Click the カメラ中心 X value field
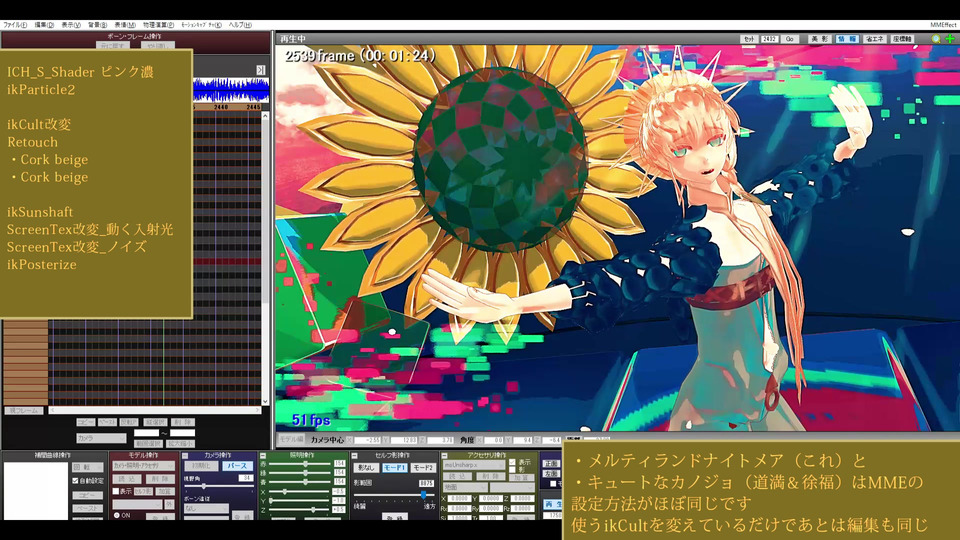 (x=368, y=440)
